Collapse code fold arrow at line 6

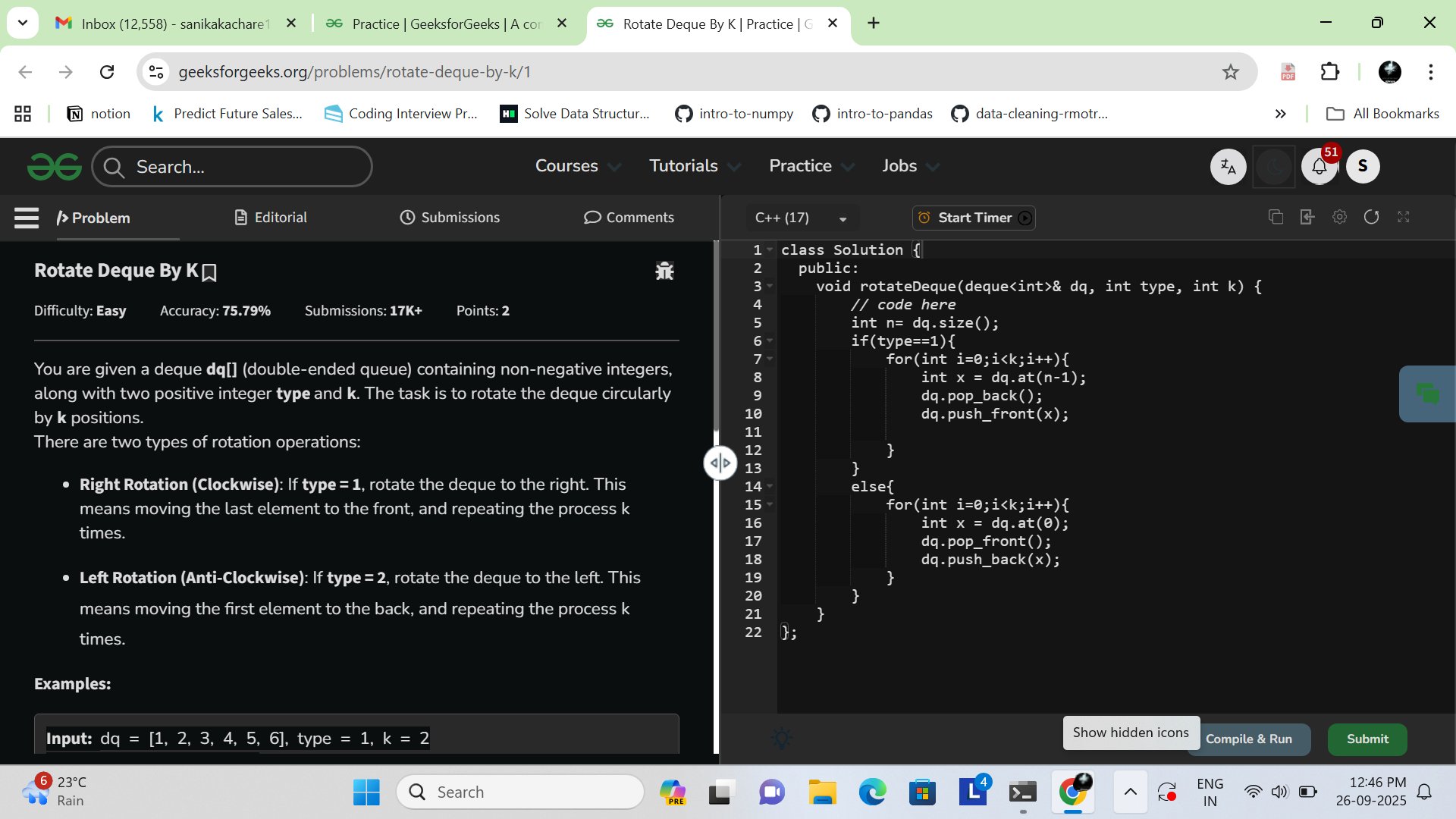pos(770,341)
